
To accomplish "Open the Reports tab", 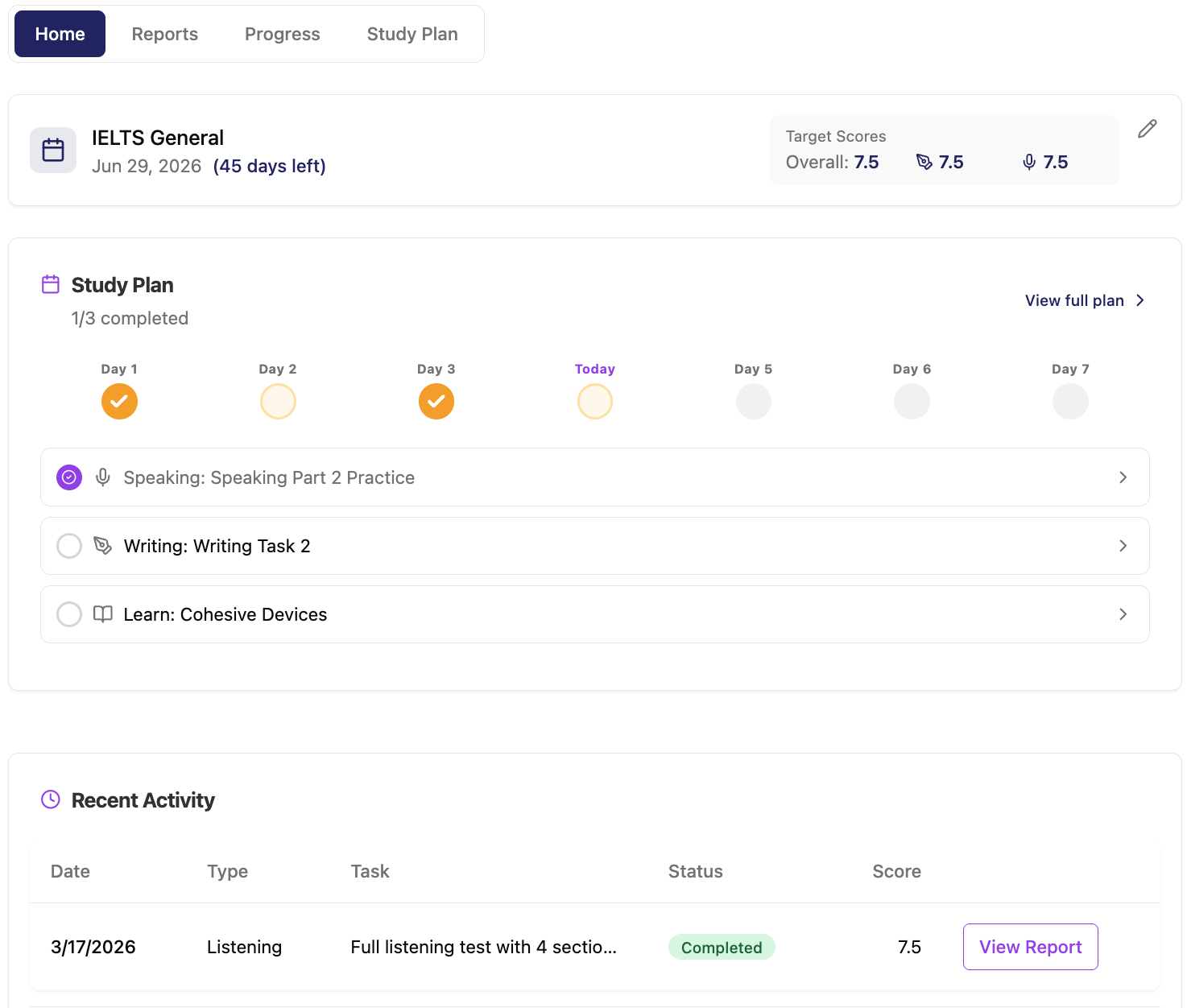I will click(x=165, y=34).
